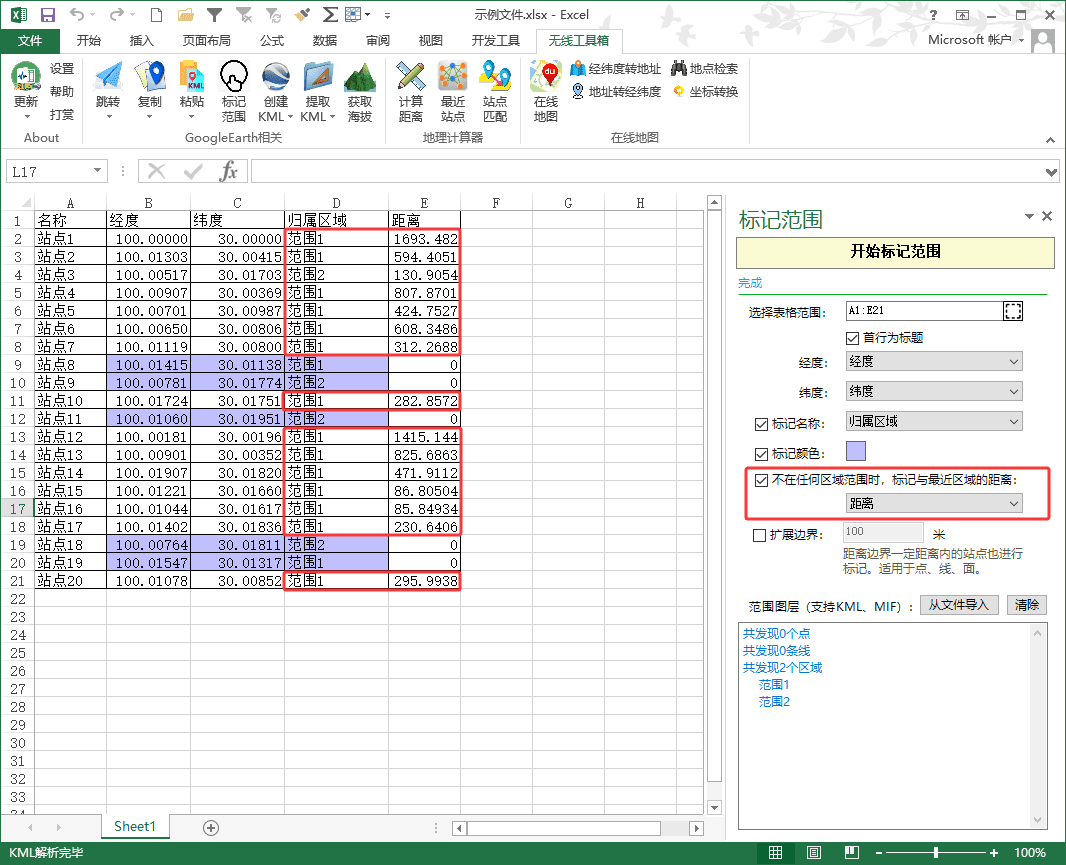
Task: Expand the formula bar
Action: pos(1051,172)
